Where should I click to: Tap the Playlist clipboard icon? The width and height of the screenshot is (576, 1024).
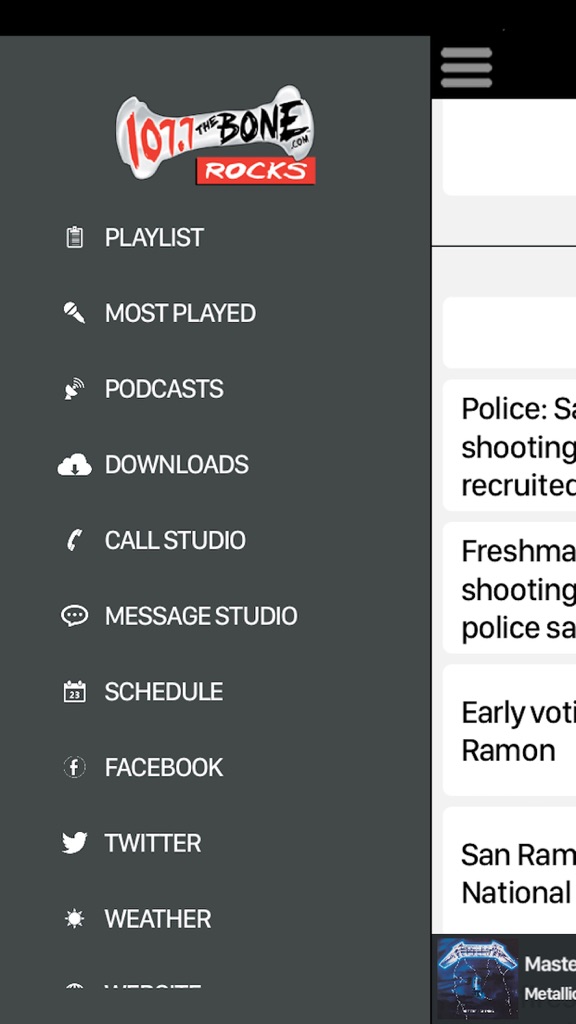(74, 237)
